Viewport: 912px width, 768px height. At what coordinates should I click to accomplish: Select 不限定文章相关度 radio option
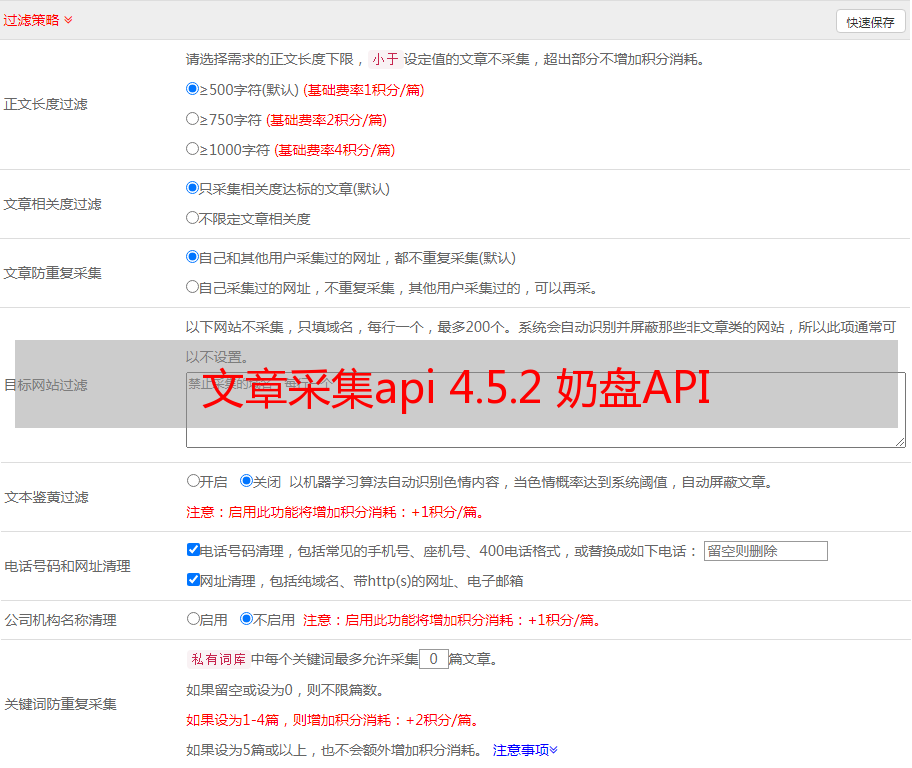[x=193, y=218]
